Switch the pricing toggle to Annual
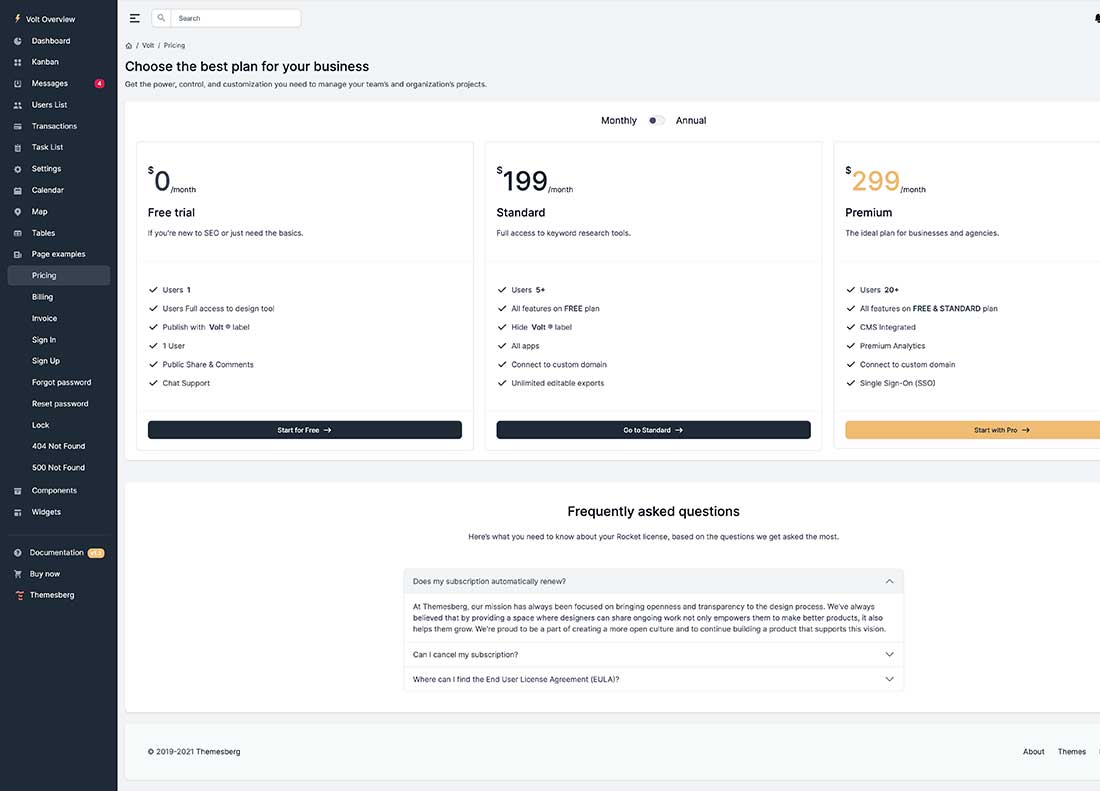The width and height of the screenshot is (1100, 791). point(657,119)
